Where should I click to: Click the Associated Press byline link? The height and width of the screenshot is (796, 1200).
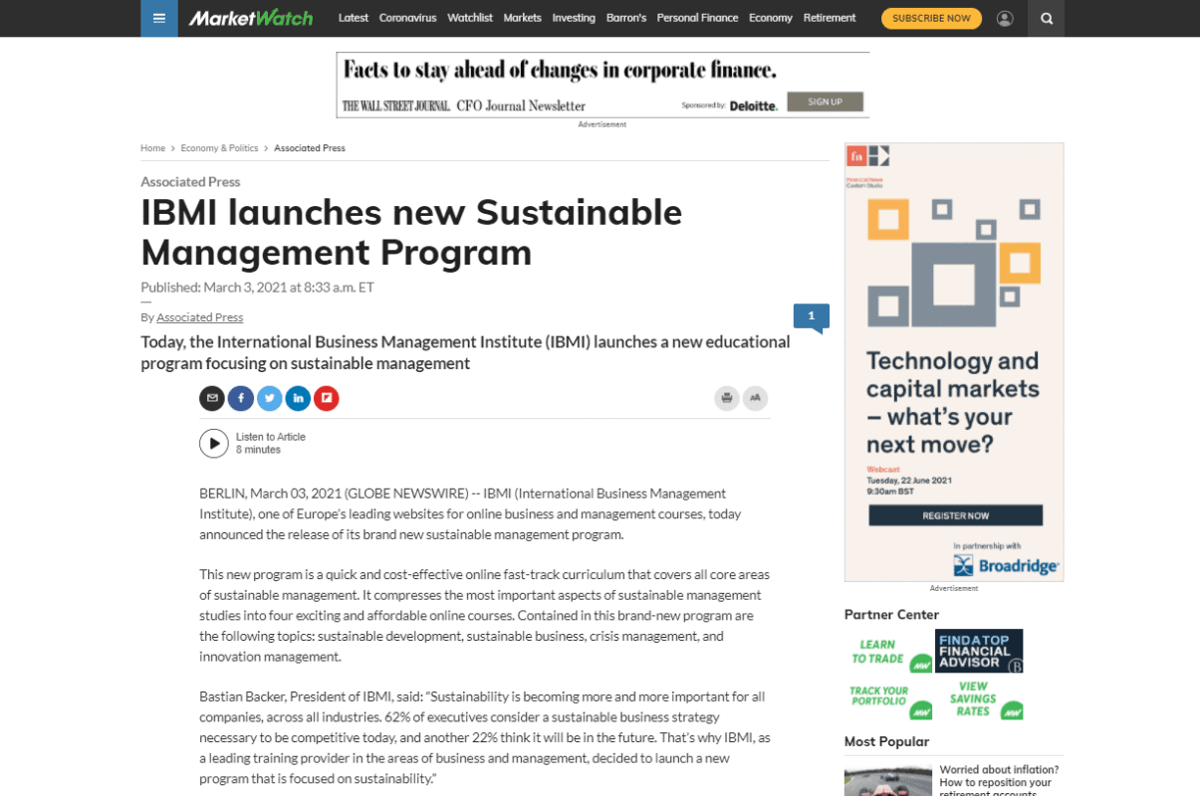tap(200, 317)
